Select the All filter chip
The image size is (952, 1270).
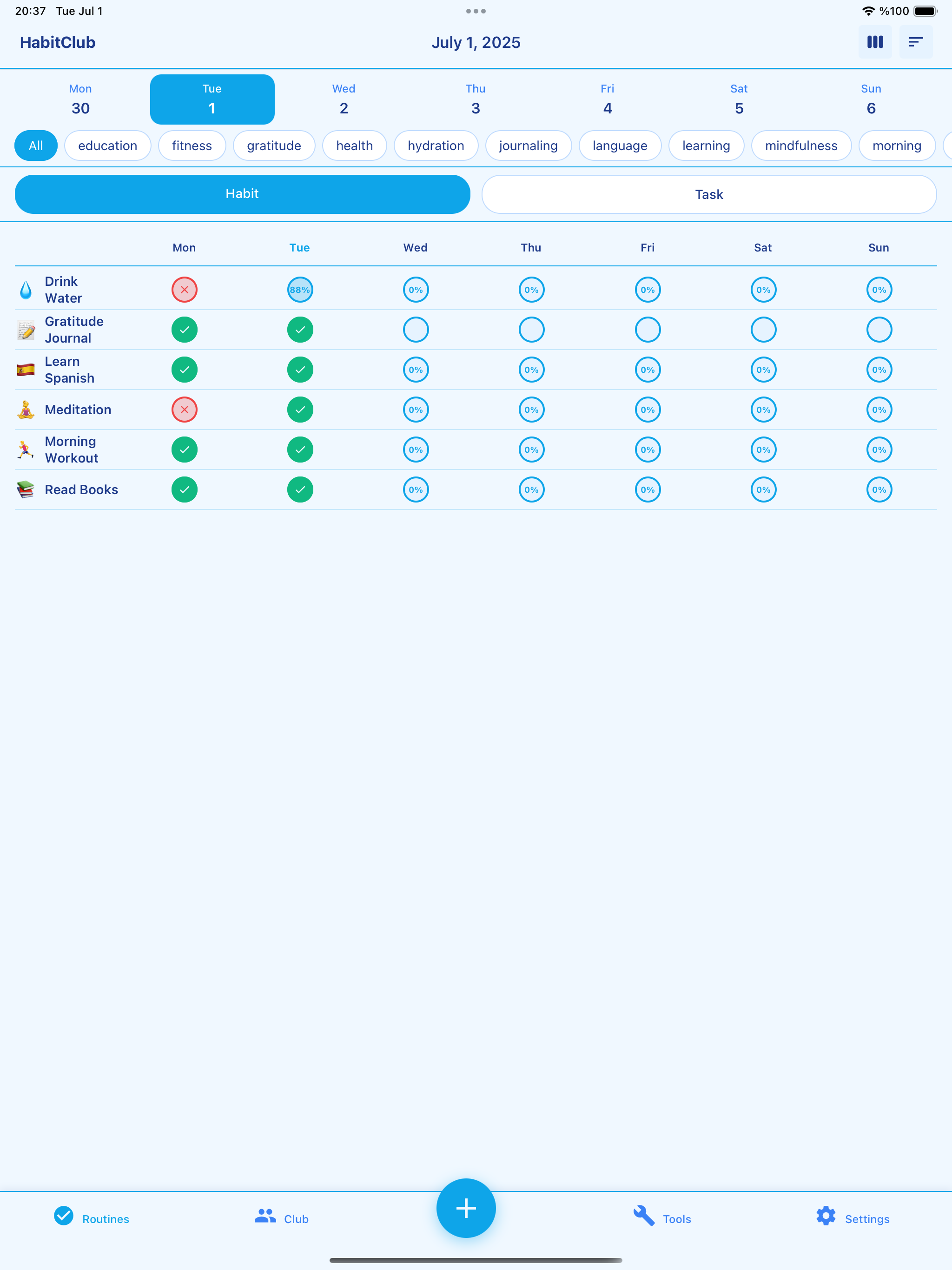(x=36, y=146)
